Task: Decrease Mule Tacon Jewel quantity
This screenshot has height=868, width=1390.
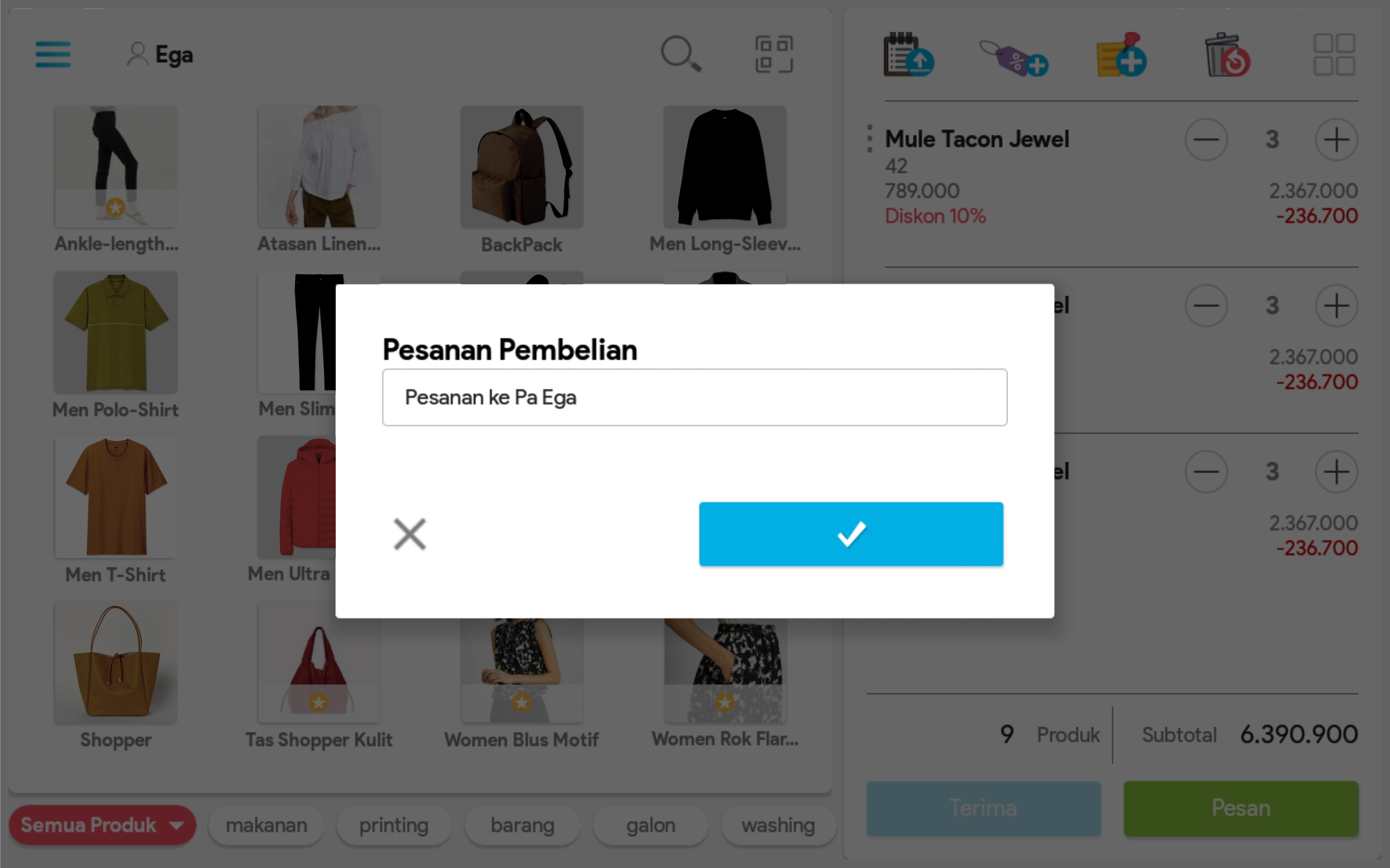Action: [x=1206, y=140]
